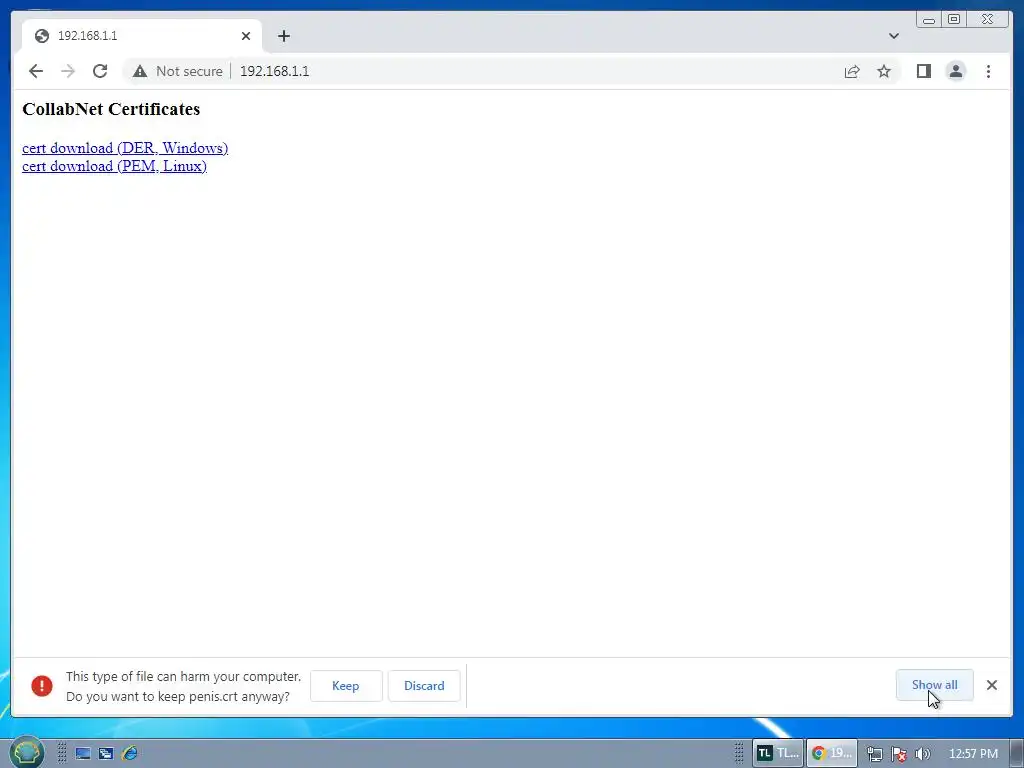Click the show desktop taskbar icon
1024x768 pixels.
point(83,754)
